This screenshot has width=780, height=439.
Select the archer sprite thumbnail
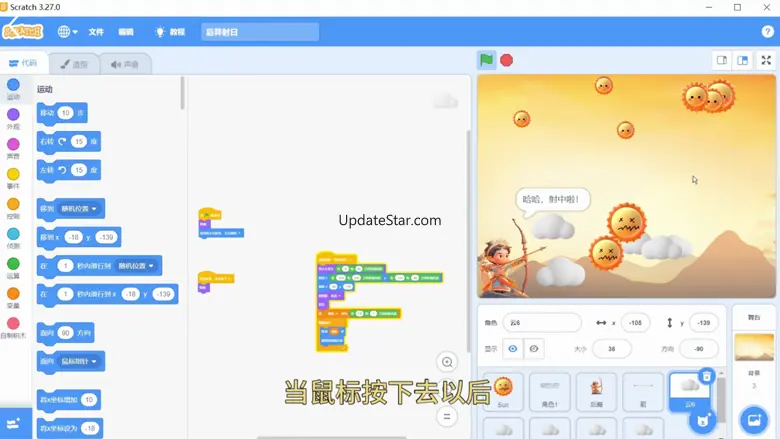[596, 392]
